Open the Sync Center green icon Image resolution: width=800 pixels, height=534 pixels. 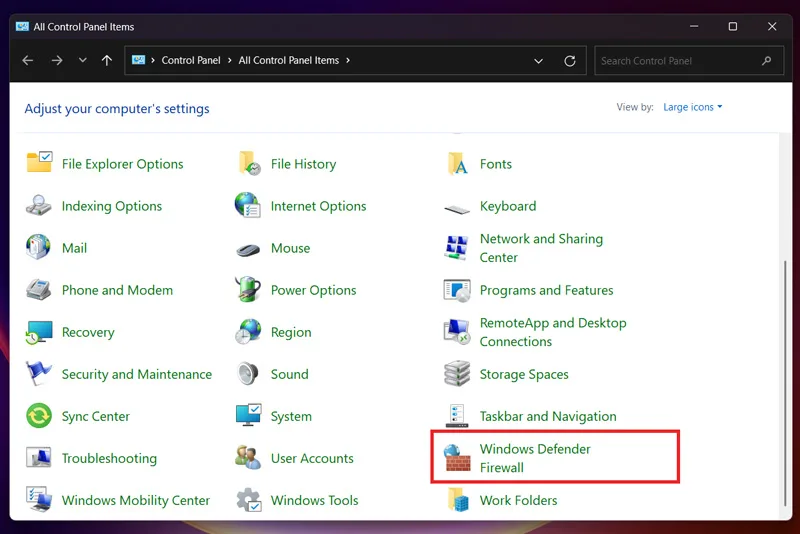39,416
